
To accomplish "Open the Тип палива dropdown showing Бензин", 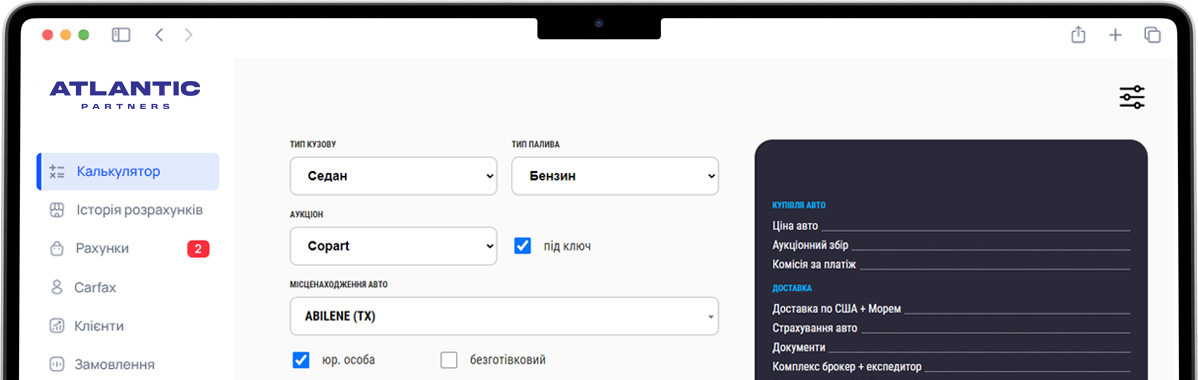I will tap(615, 176).
